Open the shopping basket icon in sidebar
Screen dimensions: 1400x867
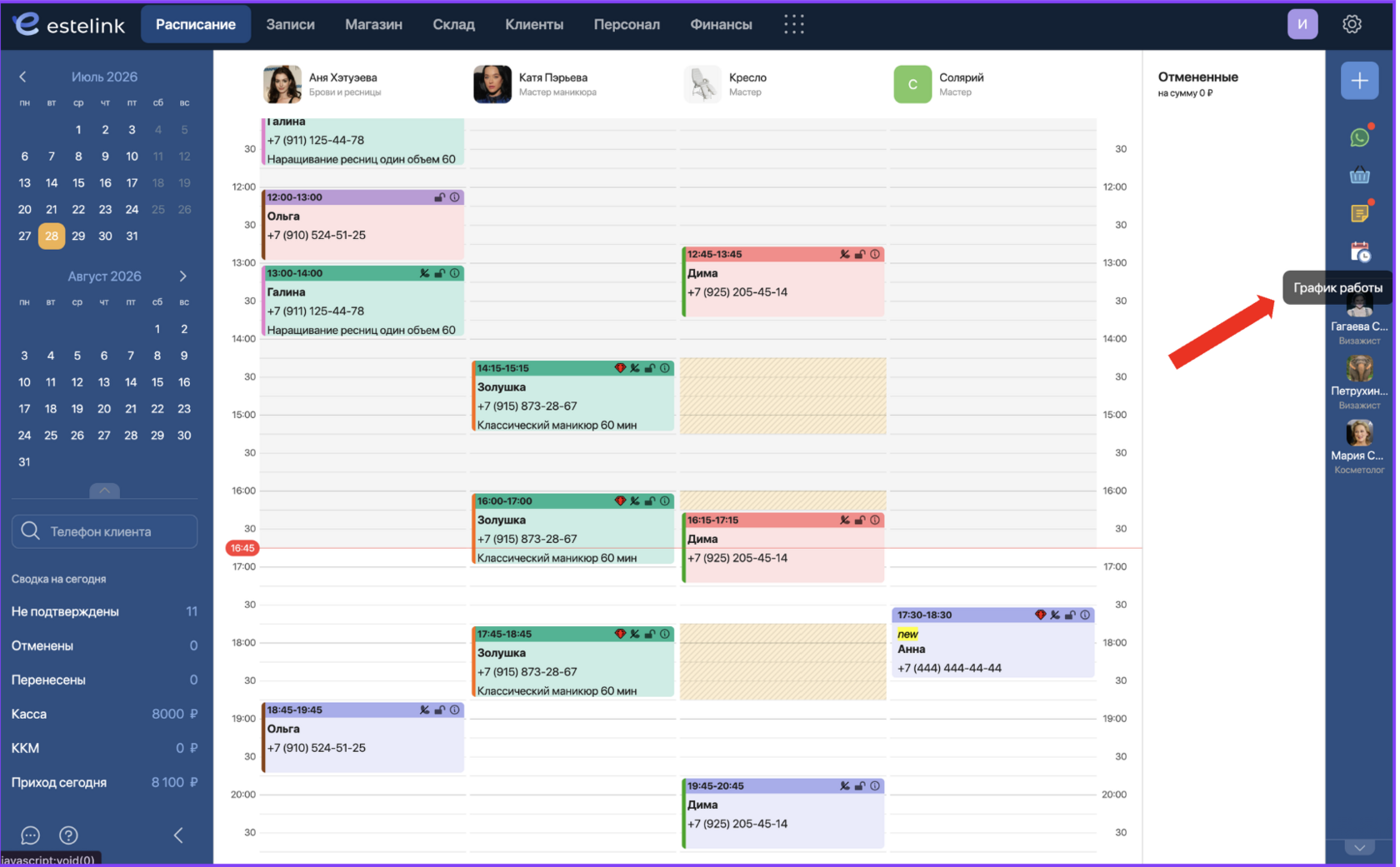1359,176
